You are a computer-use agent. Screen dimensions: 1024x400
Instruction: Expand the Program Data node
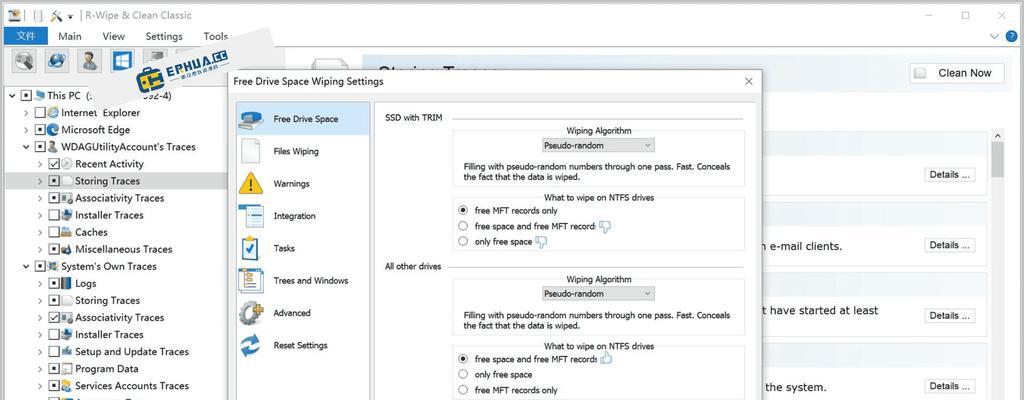(40, 369)
